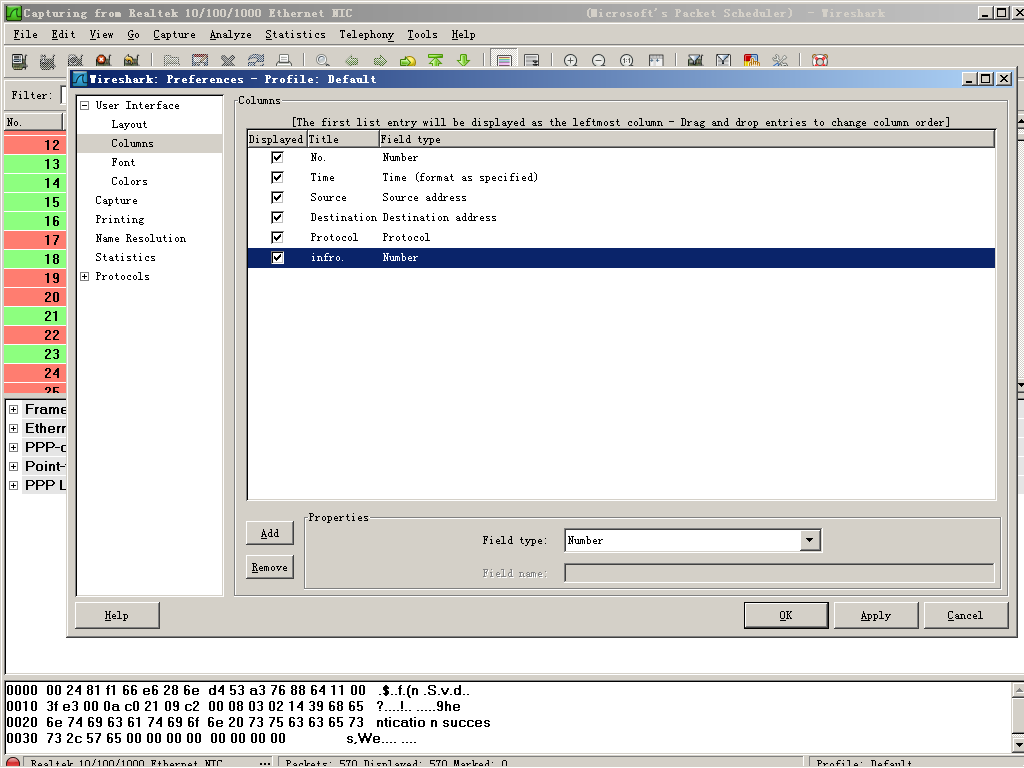Select Layout in the preferences tree
The image size is (1024, 768).
click(129, 124)
